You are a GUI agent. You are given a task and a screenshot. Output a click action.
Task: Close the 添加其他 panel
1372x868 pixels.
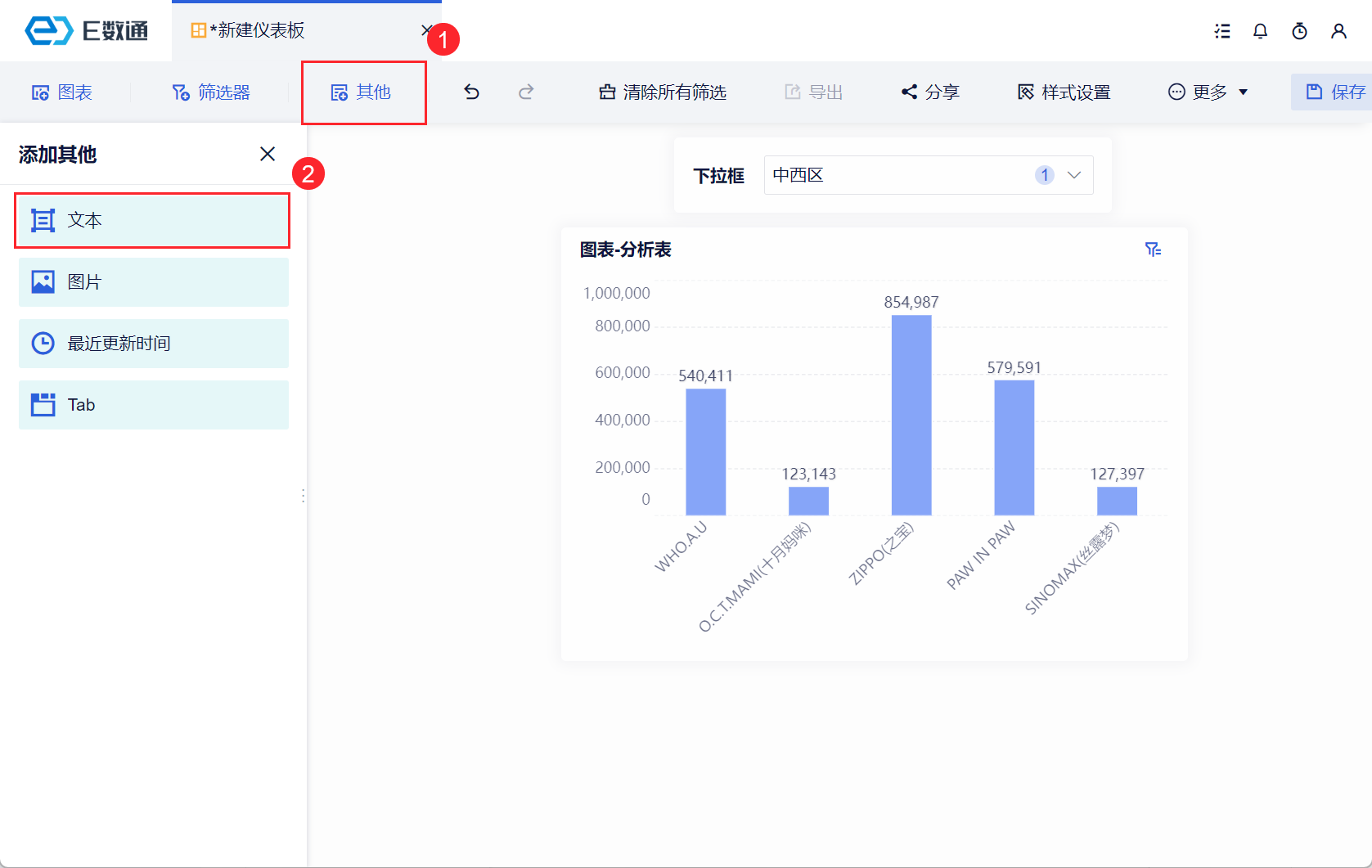(x=268, y=154)
